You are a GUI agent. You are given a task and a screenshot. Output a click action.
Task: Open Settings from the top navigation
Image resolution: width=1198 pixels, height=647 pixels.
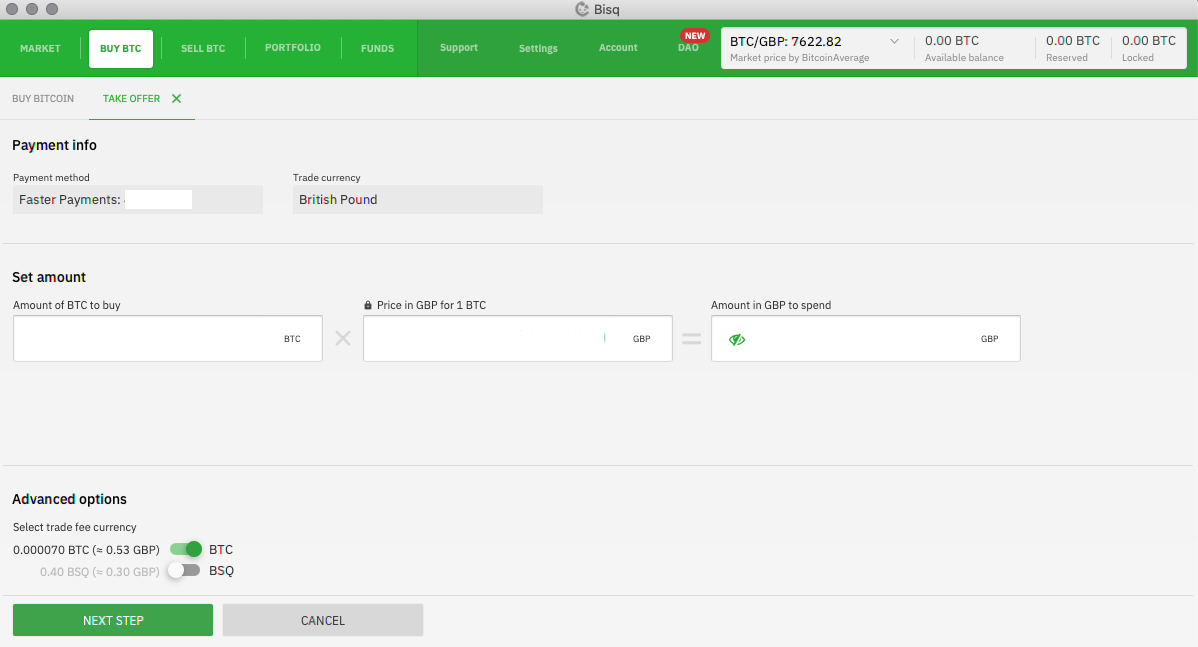tap(539, 48)
